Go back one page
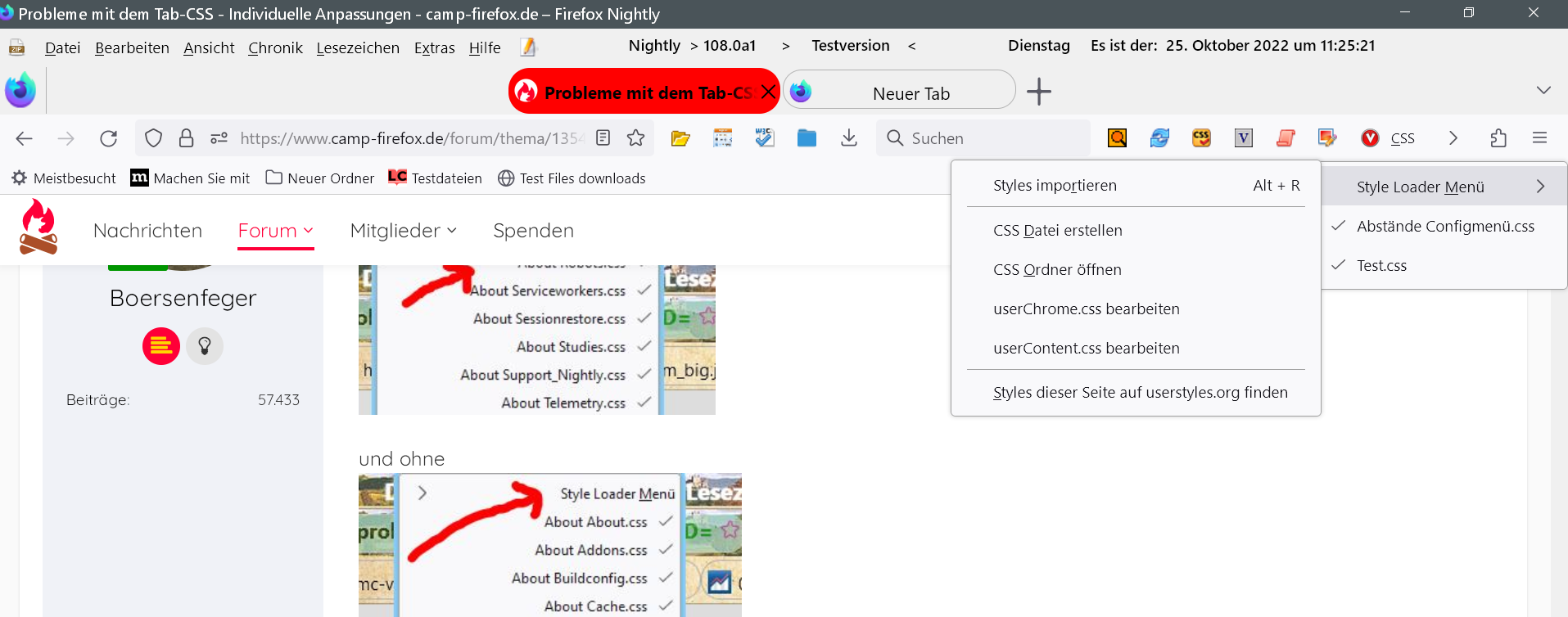Screen dimensions: 1568x617 pos(25,138)
